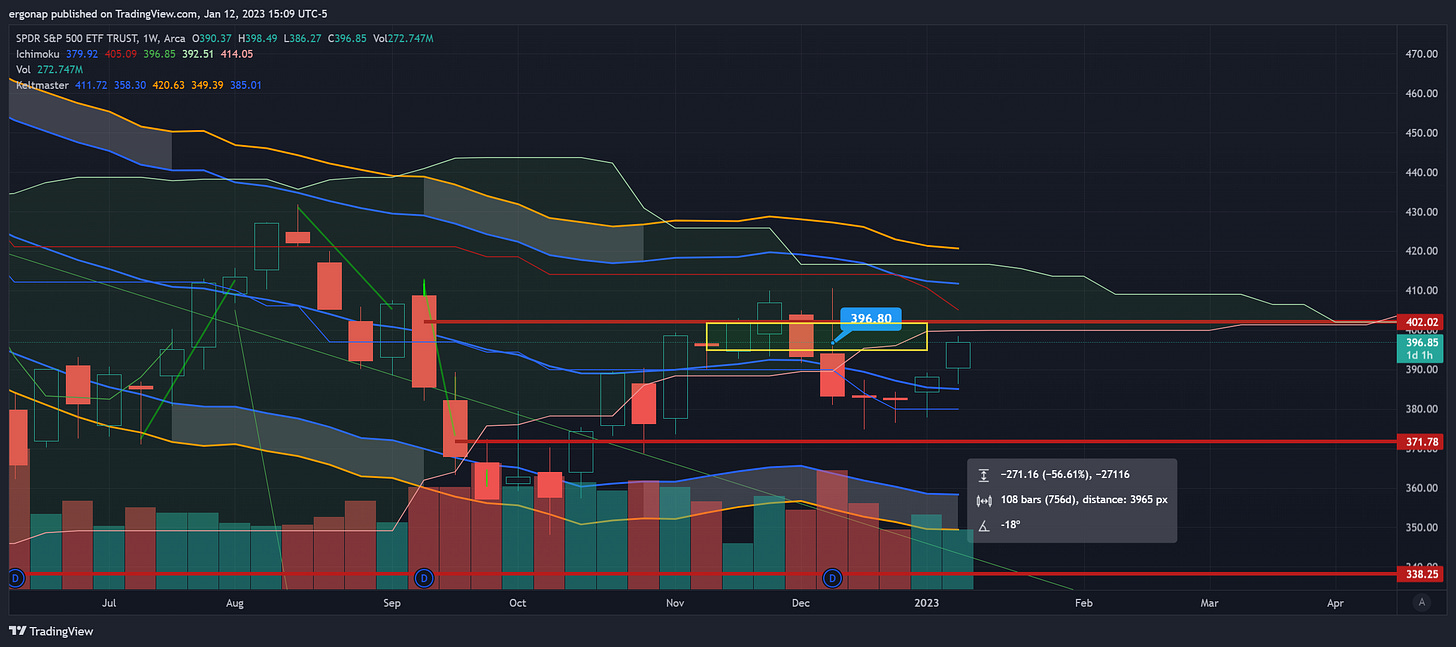
Task: Click Keltmaster value 411.72
Action: [93, 86]
